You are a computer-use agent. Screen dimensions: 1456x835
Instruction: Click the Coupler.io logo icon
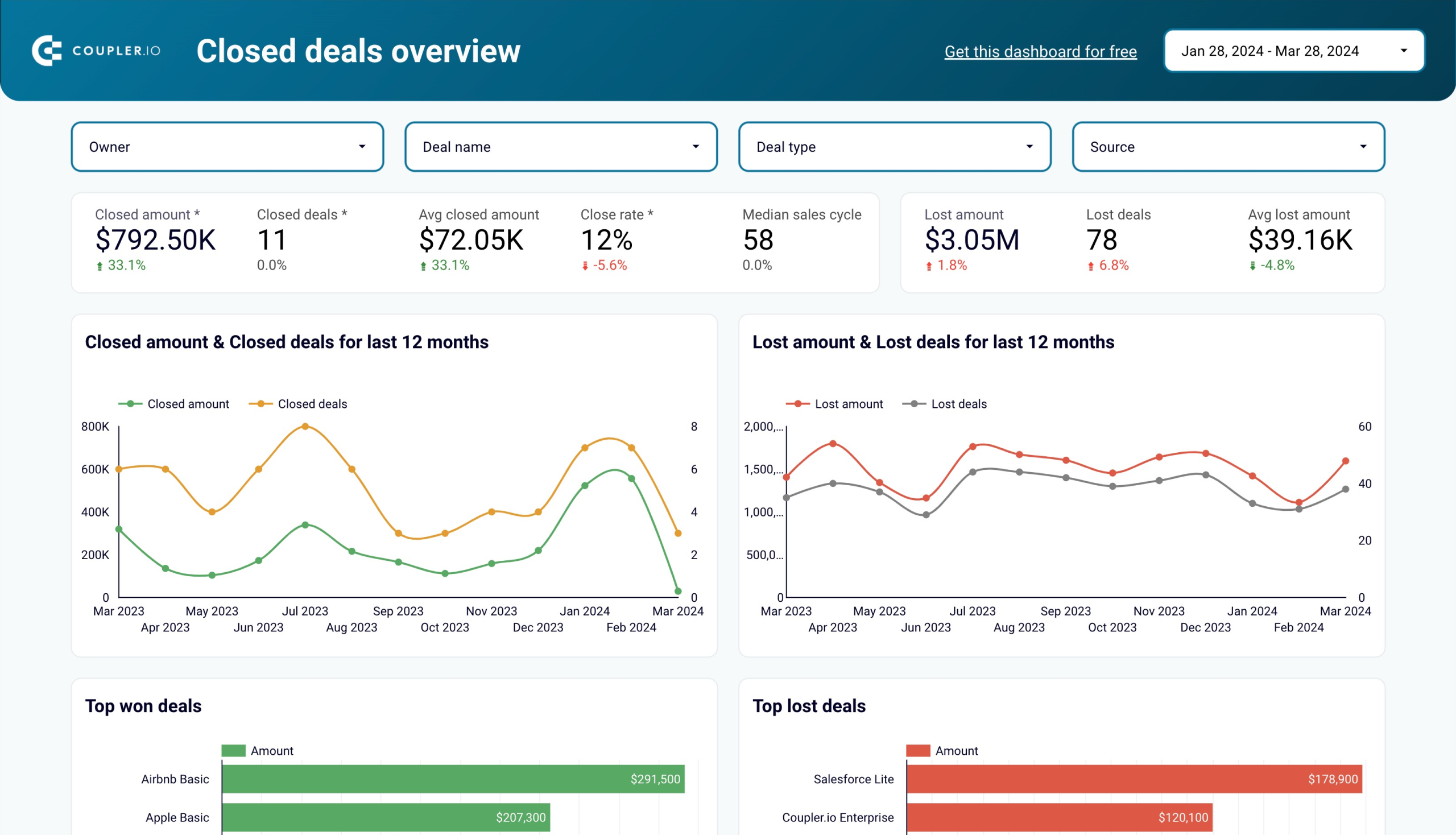tap(47, 50)
